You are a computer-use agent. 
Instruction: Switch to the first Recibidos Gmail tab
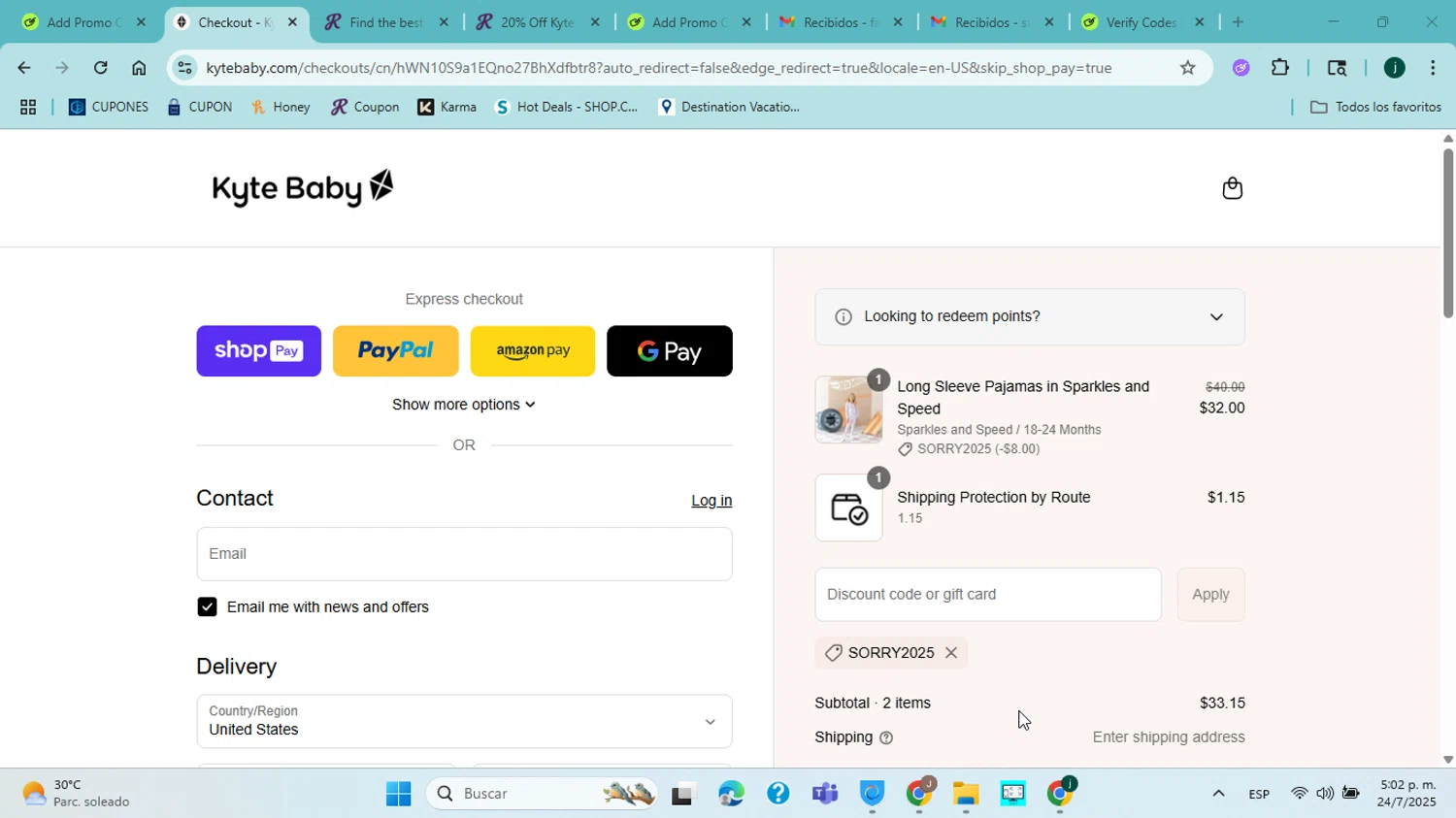pos(840,22)
